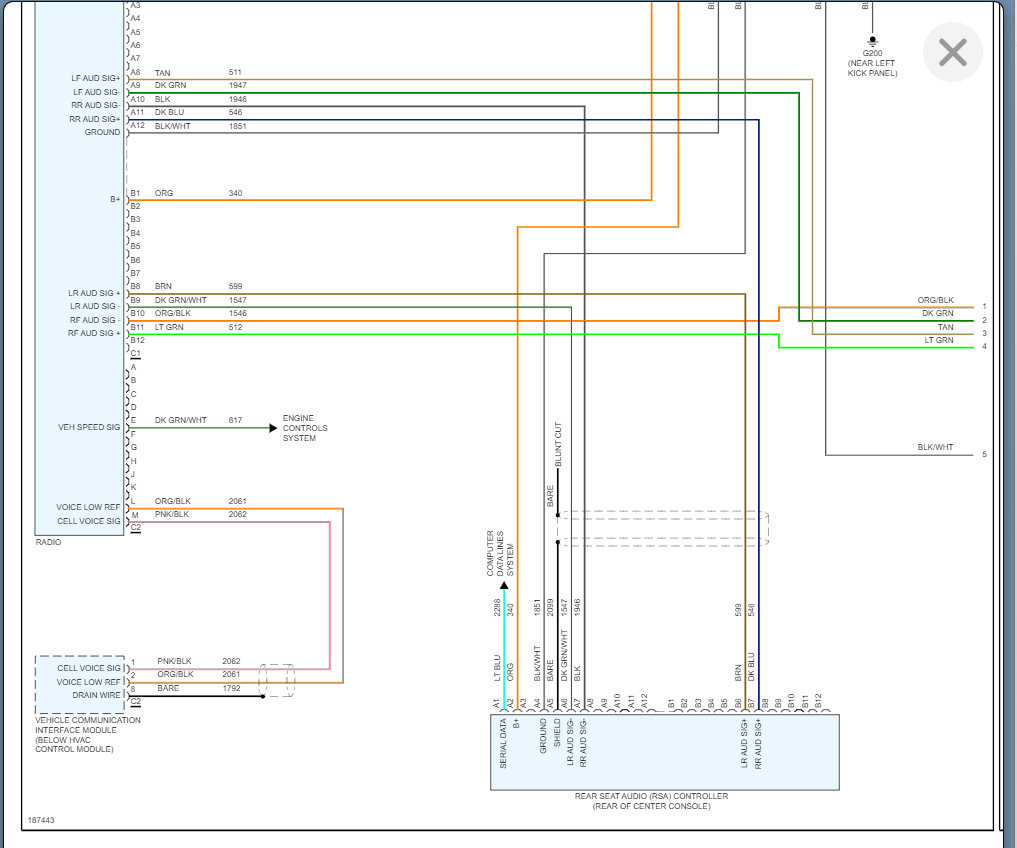The image size is (1017, 848).
Task: Click the ORG 340 wire label
Action: point(198,193)
